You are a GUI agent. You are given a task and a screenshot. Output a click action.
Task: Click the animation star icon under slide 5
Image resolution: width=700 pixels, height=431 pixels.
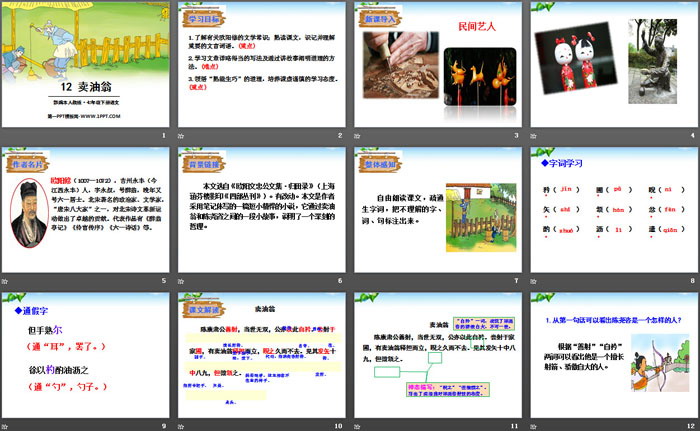(4, 281)
